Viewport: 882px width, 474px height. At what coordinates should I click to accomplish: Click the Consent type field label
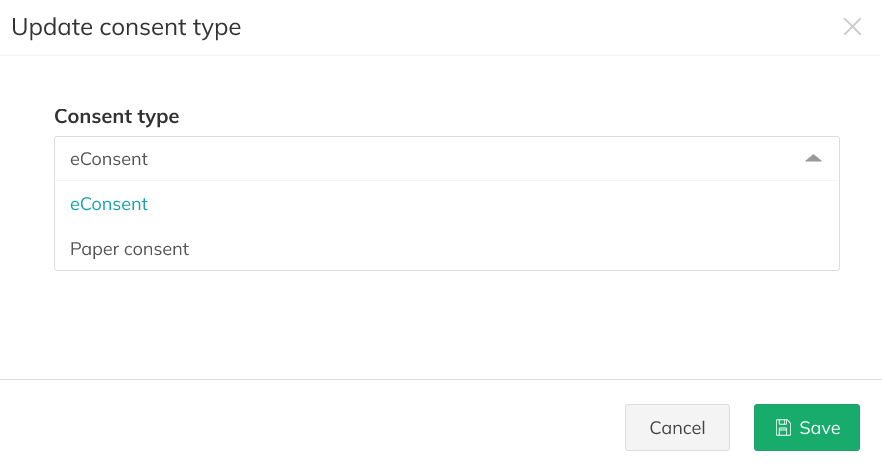(117, 116)
